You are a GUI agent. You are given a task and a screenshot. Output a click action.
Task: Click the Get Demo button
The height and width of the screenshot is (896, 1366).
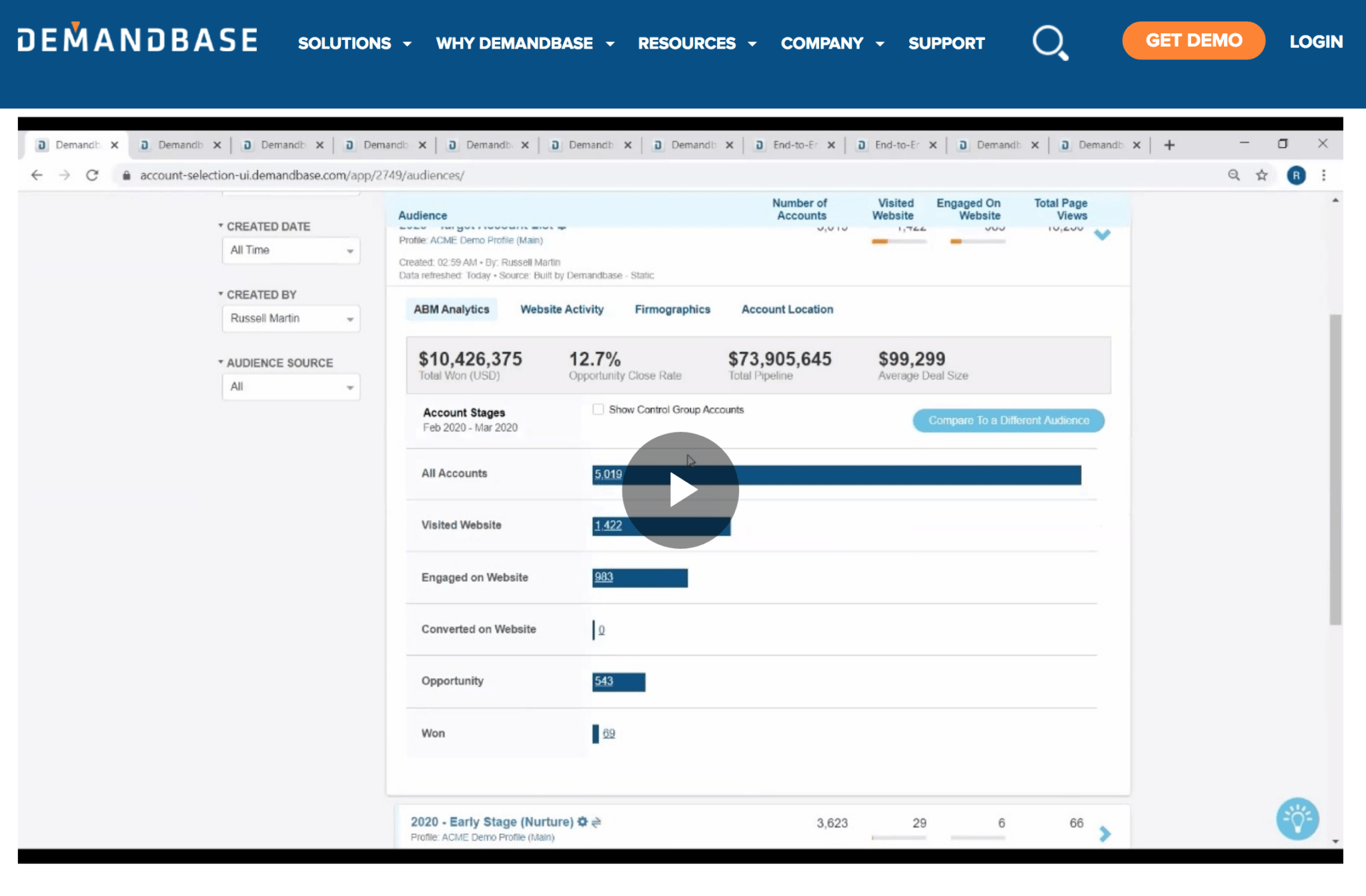pos(1194,41)
